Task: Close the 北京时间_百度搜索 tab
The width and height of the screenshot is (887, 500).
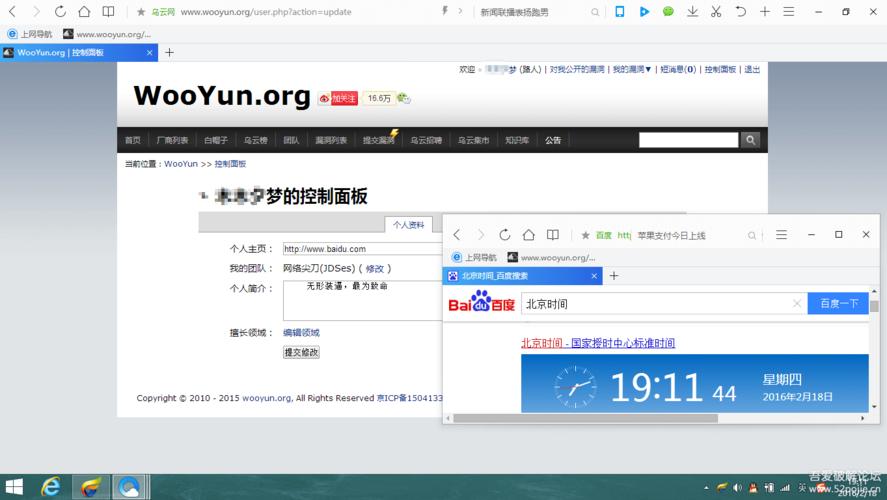Action: coord(594,276)
